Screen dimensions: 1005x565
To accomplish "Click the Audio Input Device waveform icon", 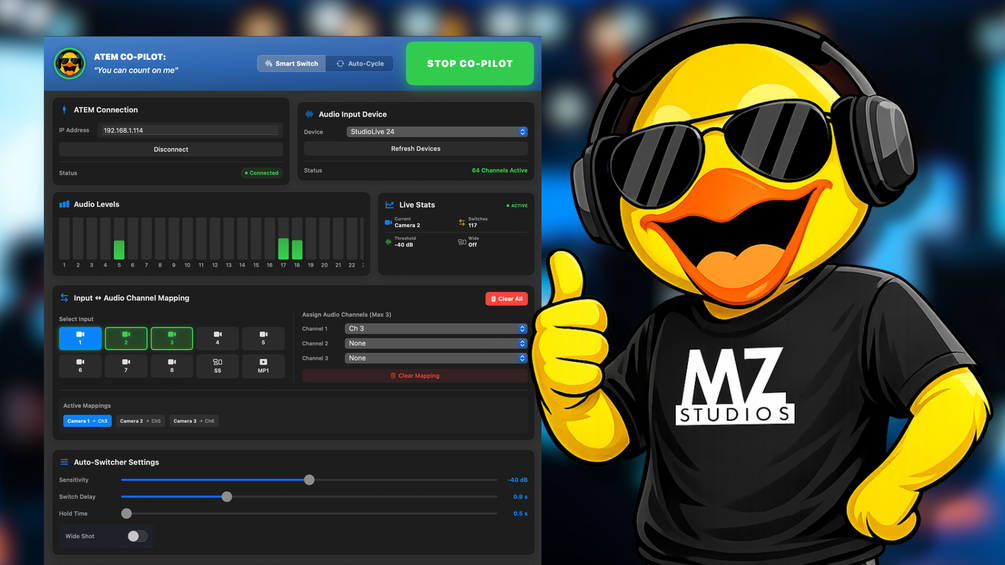I will (x=309, y=114).
